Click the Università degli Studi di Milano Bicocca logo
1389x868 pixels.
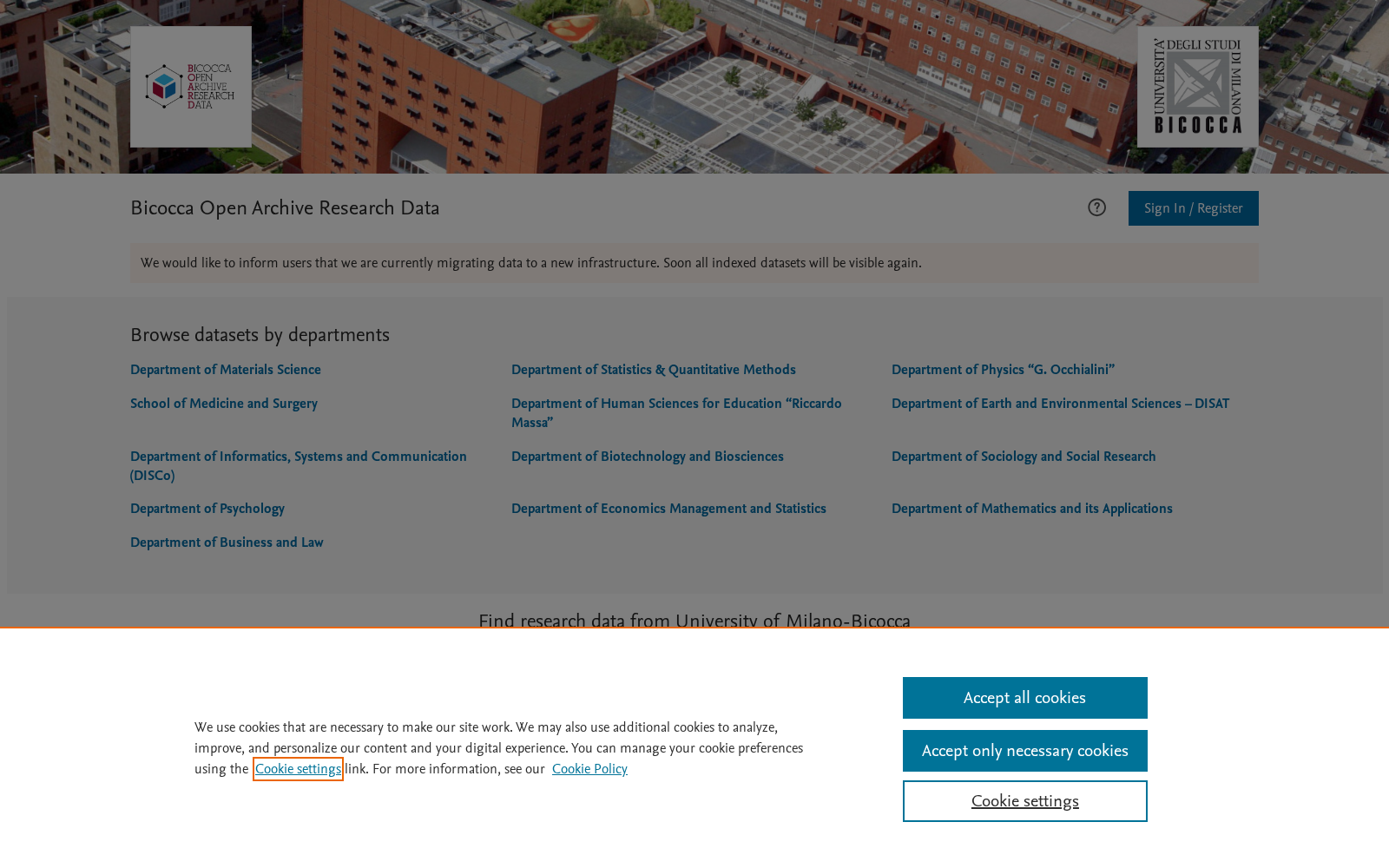(1198, 87)
